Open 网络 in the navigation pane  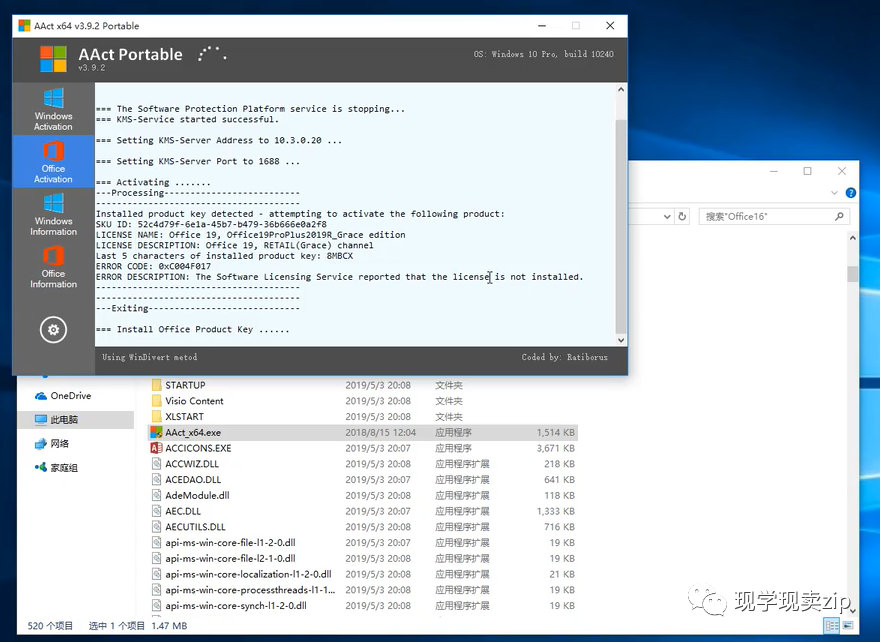tap(59, 444)
